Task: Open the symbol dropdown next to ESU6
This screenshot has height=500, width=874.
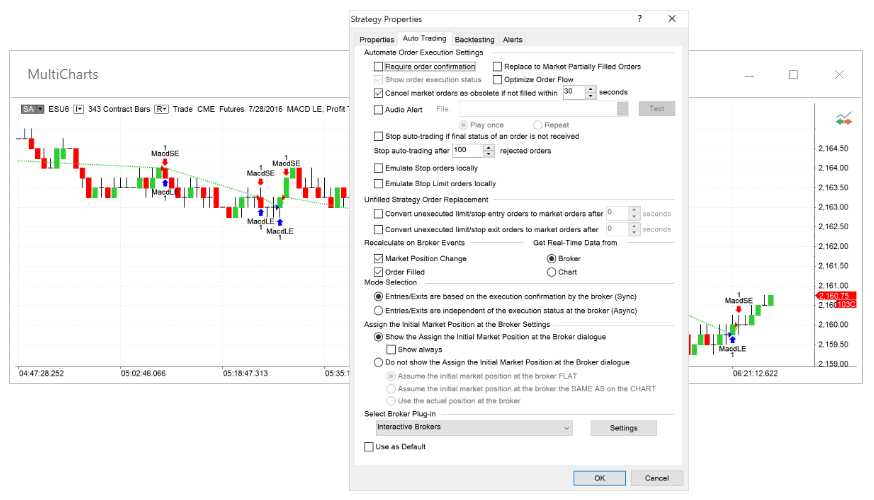Action: 79,109
